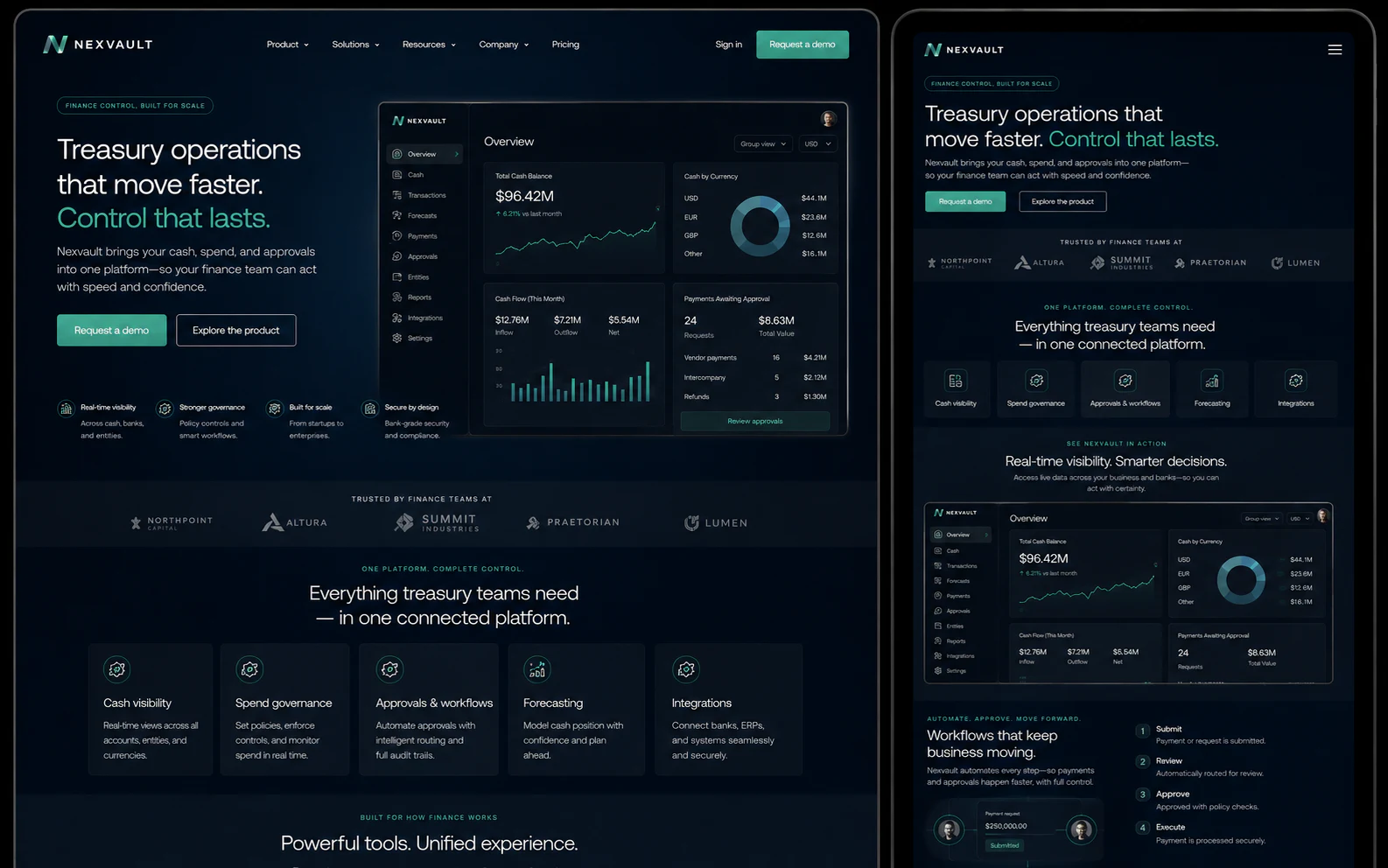Click the Total Cash Balance line chart
This screenshot has height=868, width=1388.
click(x=577, y=240)
